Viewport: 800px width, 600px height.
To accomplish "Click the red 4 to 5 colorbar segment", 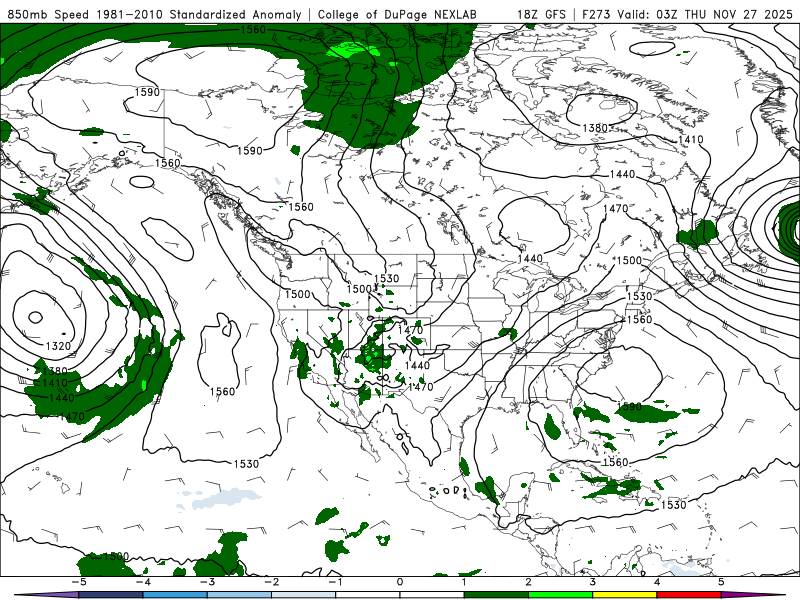I will pyautogui.click(x=689, y=595).
